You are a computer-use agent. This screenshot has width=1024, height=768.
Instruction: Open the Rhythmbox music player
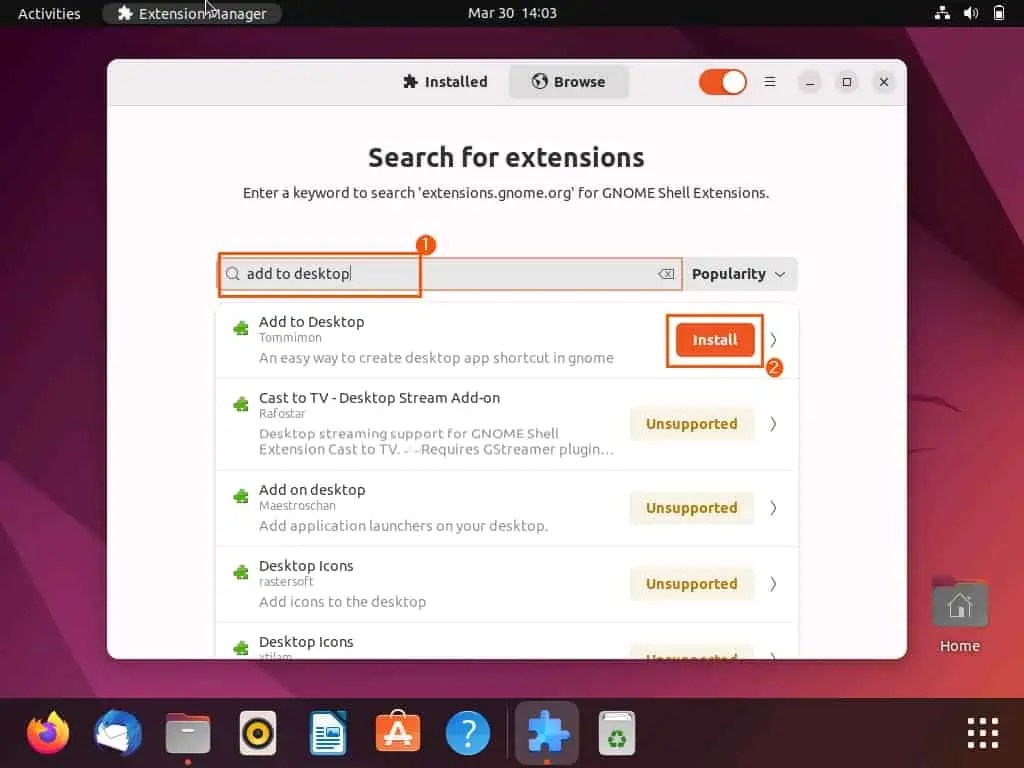257,732
